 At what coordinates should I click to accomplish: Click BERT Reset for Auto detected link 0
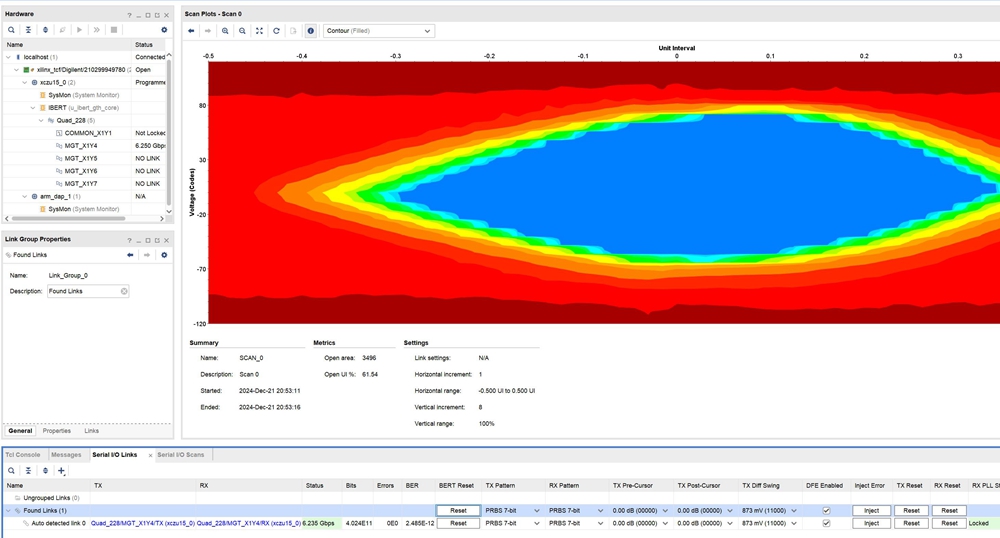458,523
